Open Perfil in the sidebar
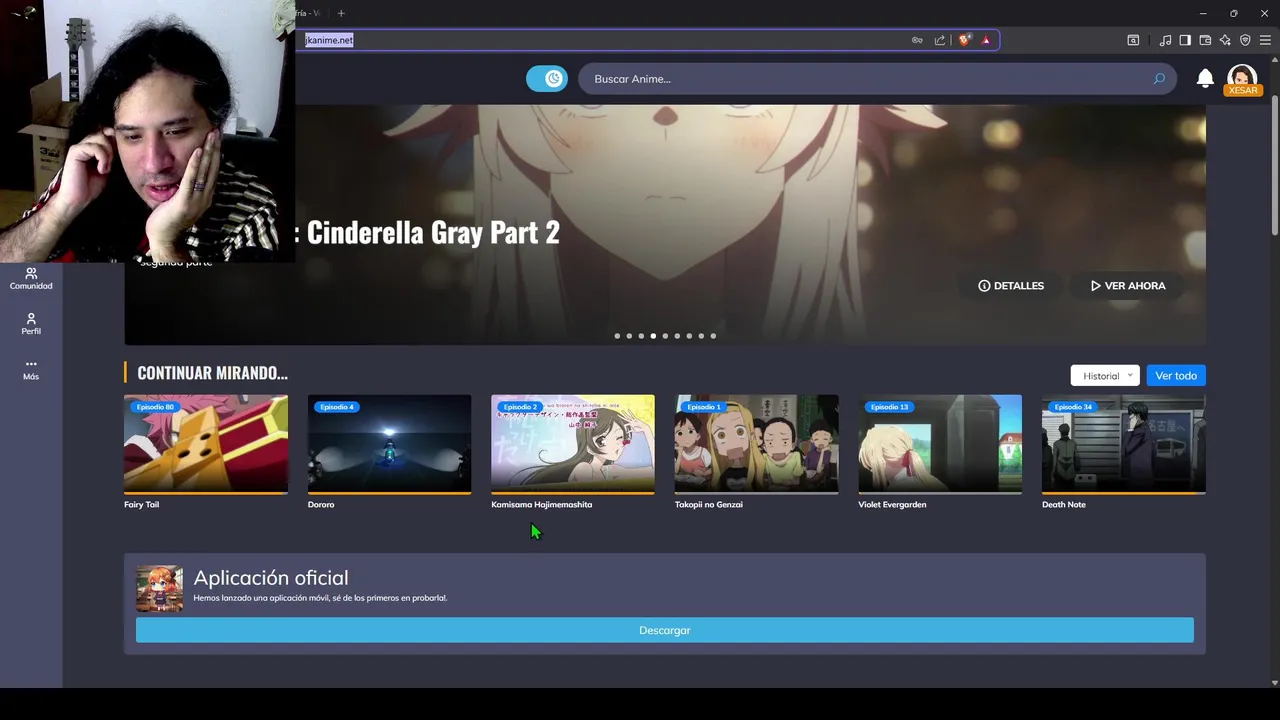 point(31,324)
